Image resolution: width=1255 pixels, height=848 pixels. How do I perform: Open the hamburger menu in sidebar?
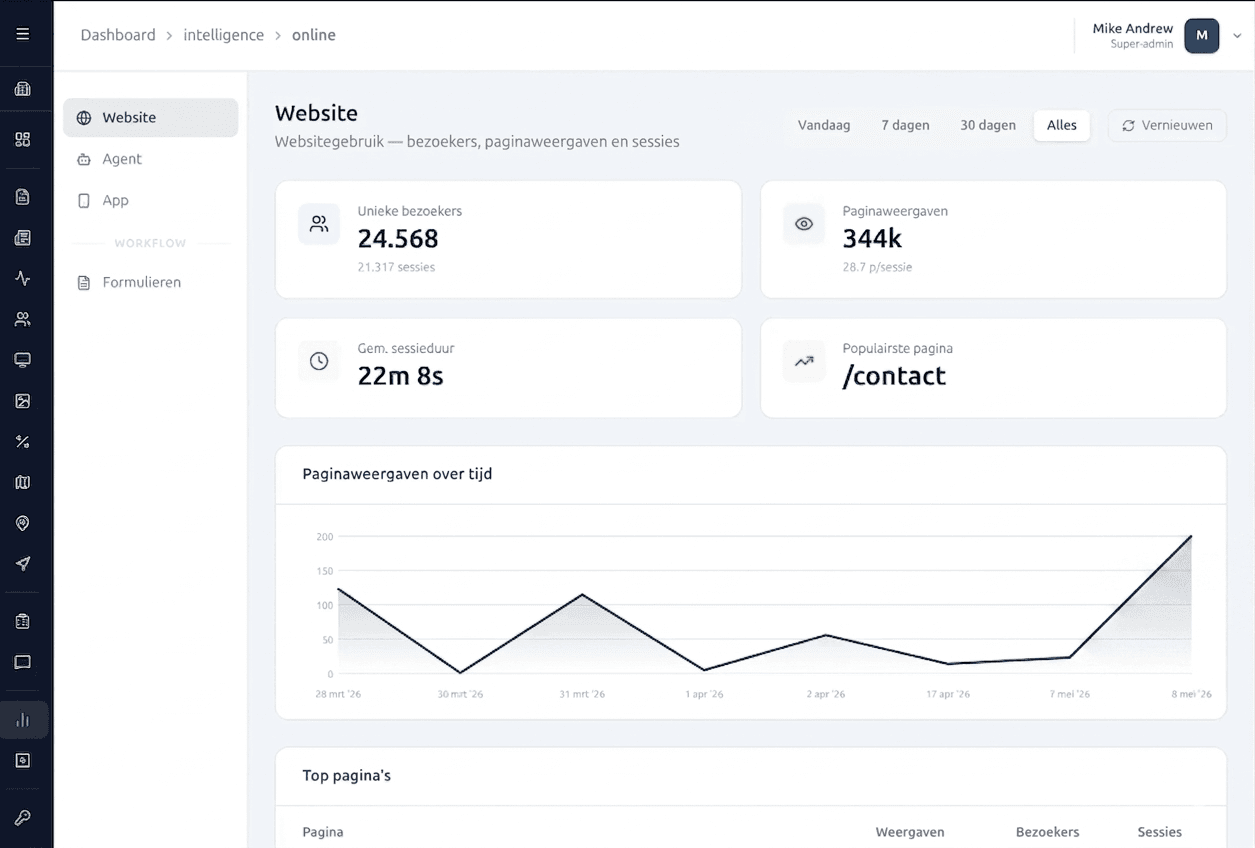(23, 34)
